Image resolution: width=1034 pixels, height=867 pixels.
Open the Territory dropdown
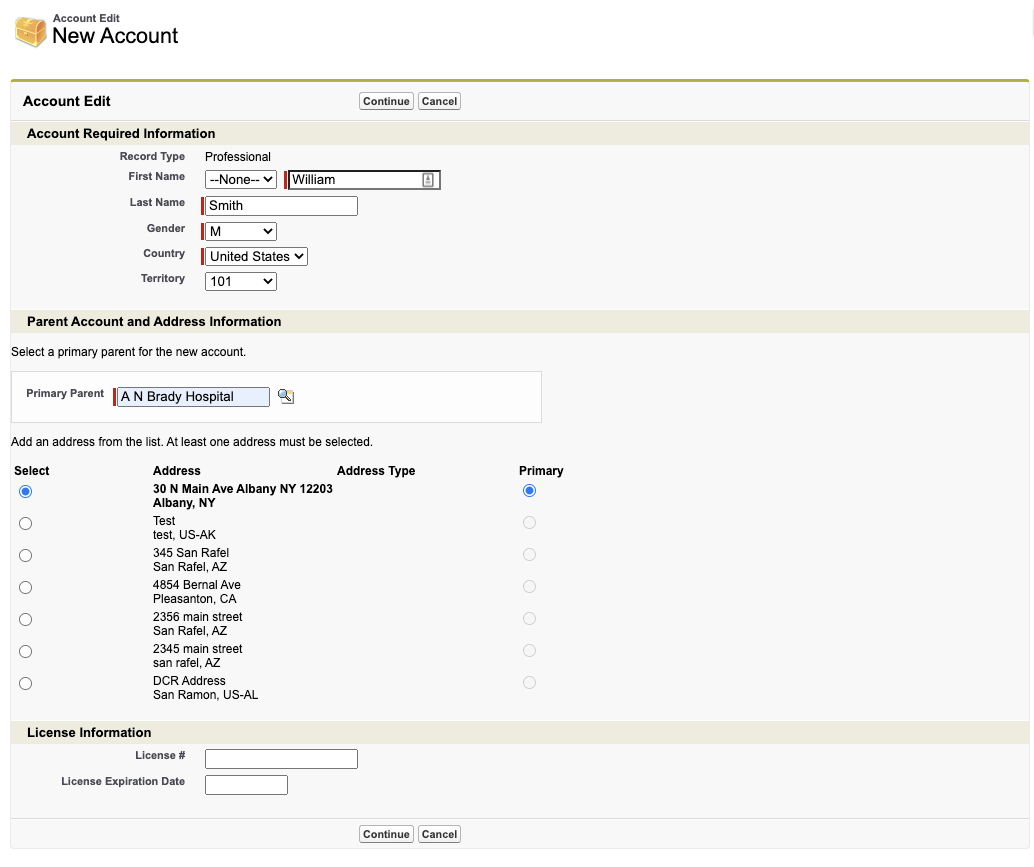click(240, 282)
